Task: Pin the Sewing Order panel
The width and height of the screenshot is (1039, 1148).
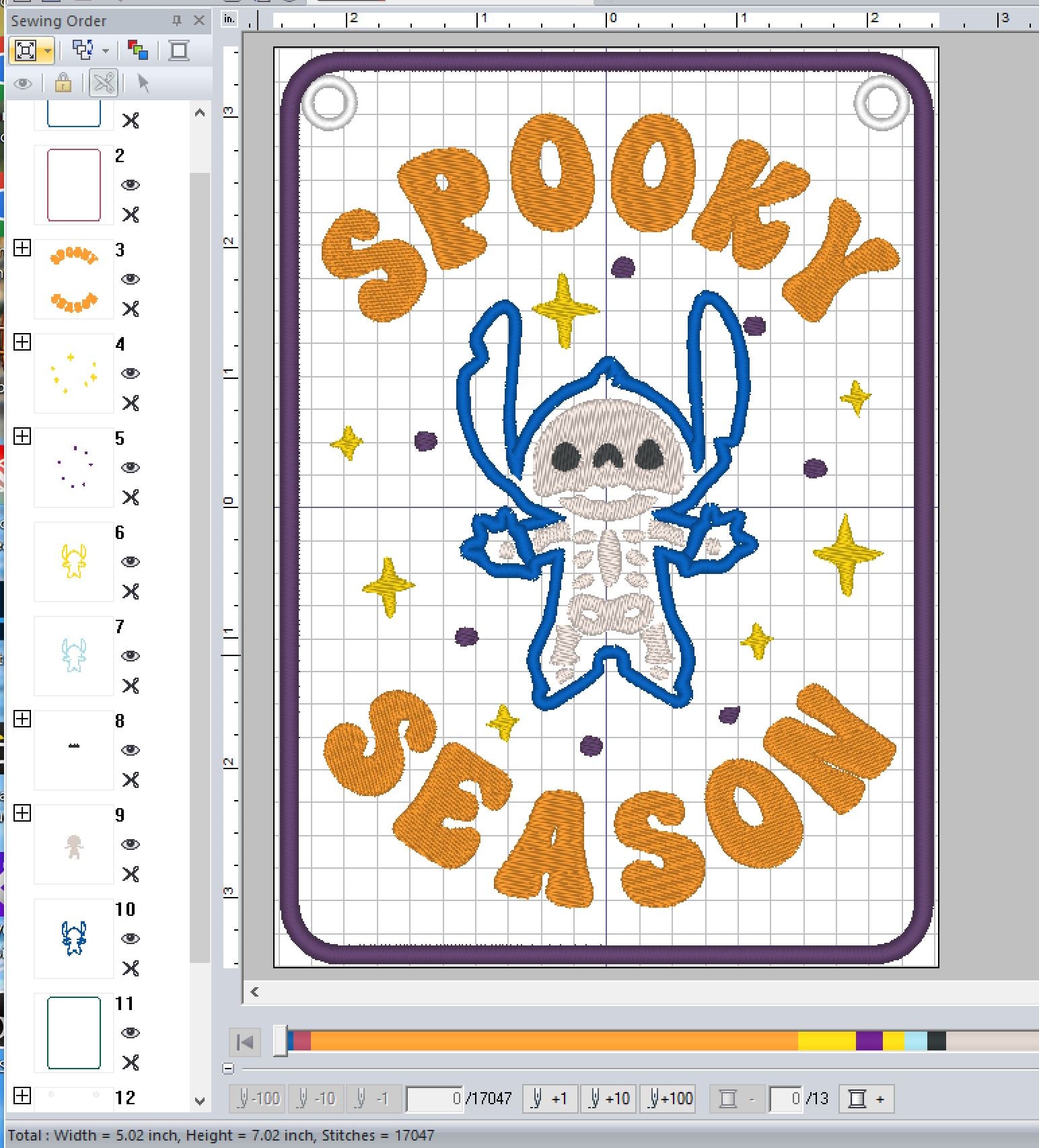Action: 177,21
